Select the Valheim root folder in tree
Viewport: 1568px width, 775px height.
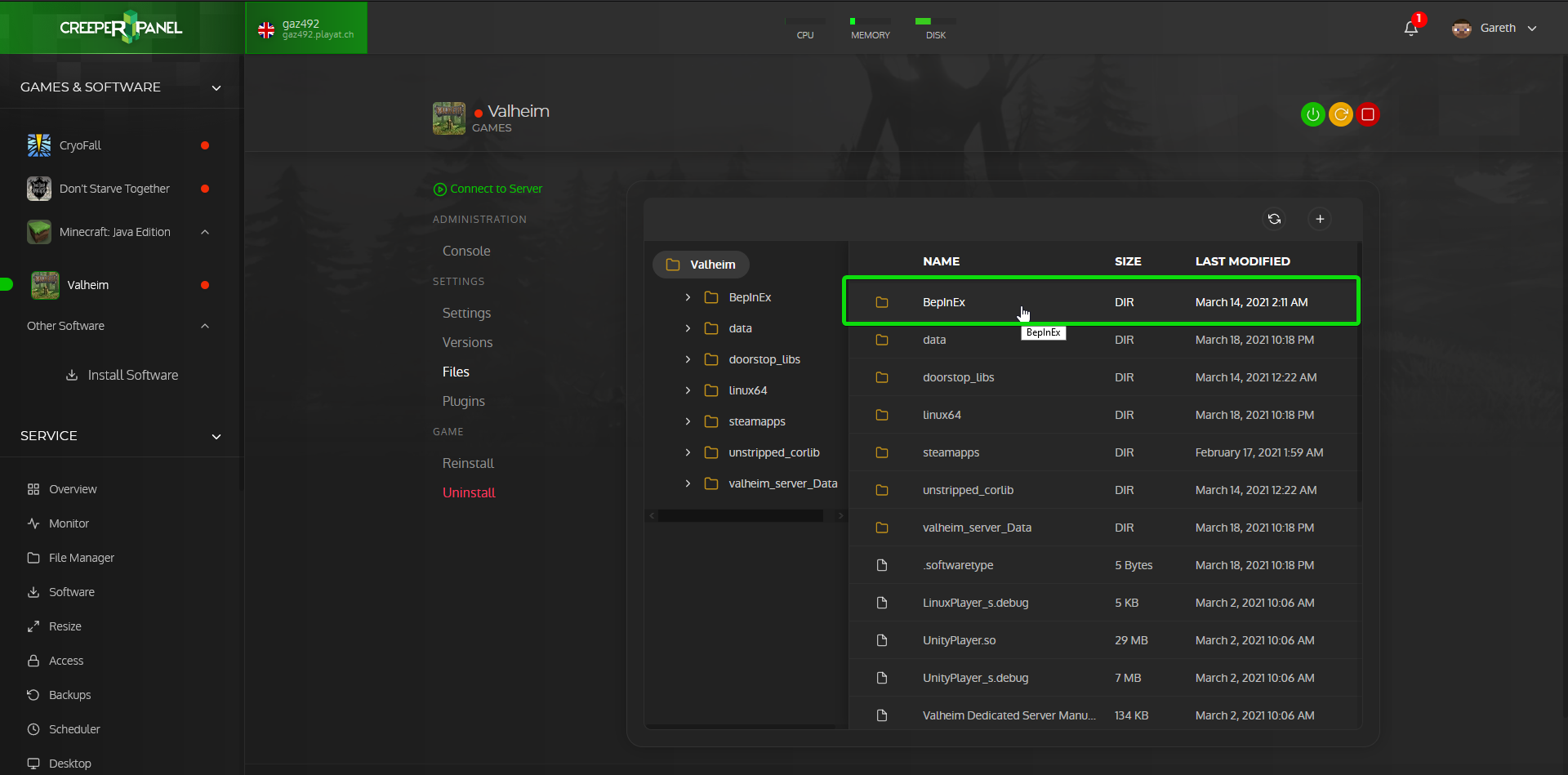[x=701, y=265]
